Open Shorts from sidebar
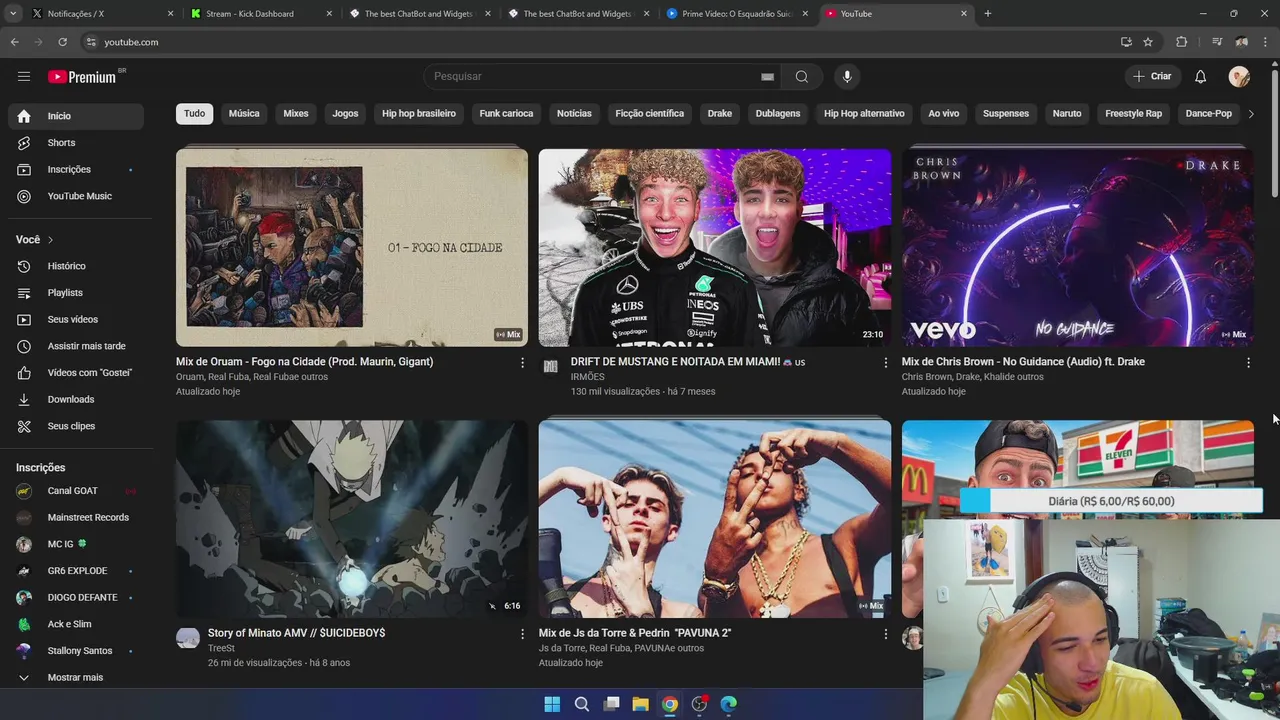Image resolution: width=1280 pixels, height=720 pixels. pyautogui.click(x=76, y=143)
